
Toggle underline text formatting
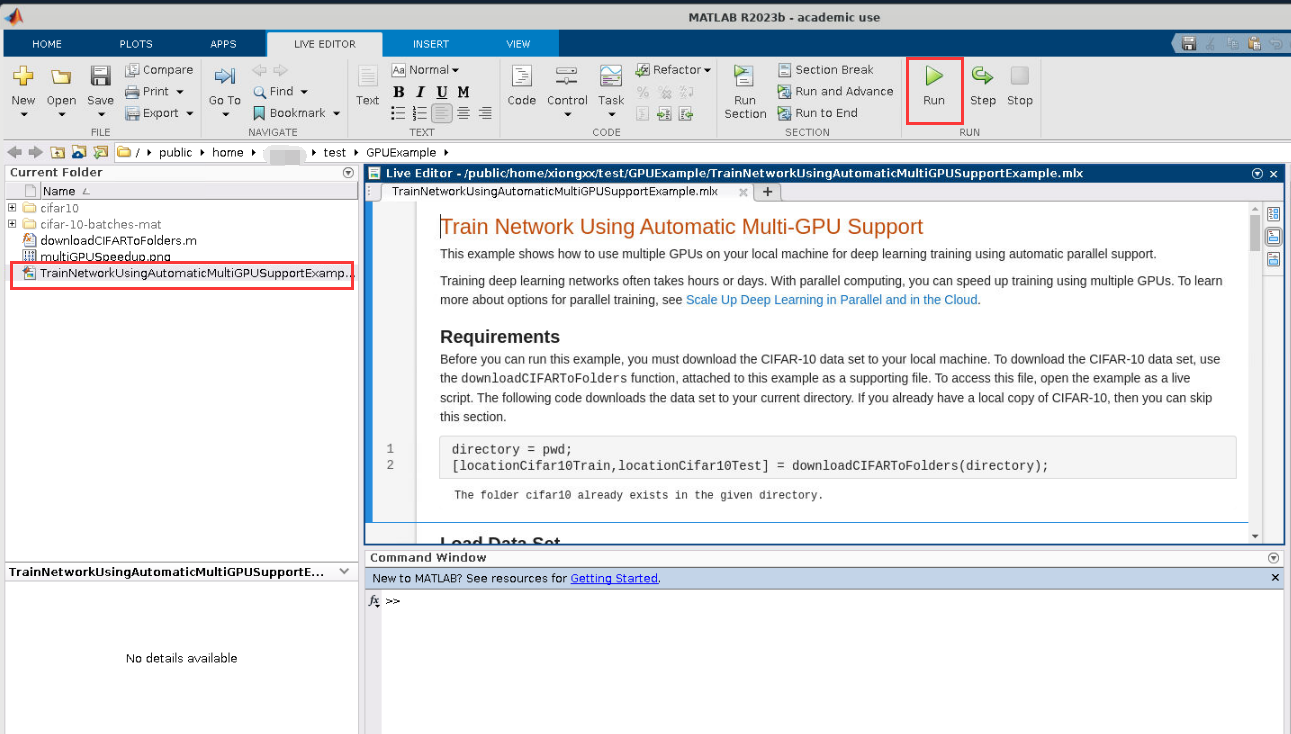point(441,92)
